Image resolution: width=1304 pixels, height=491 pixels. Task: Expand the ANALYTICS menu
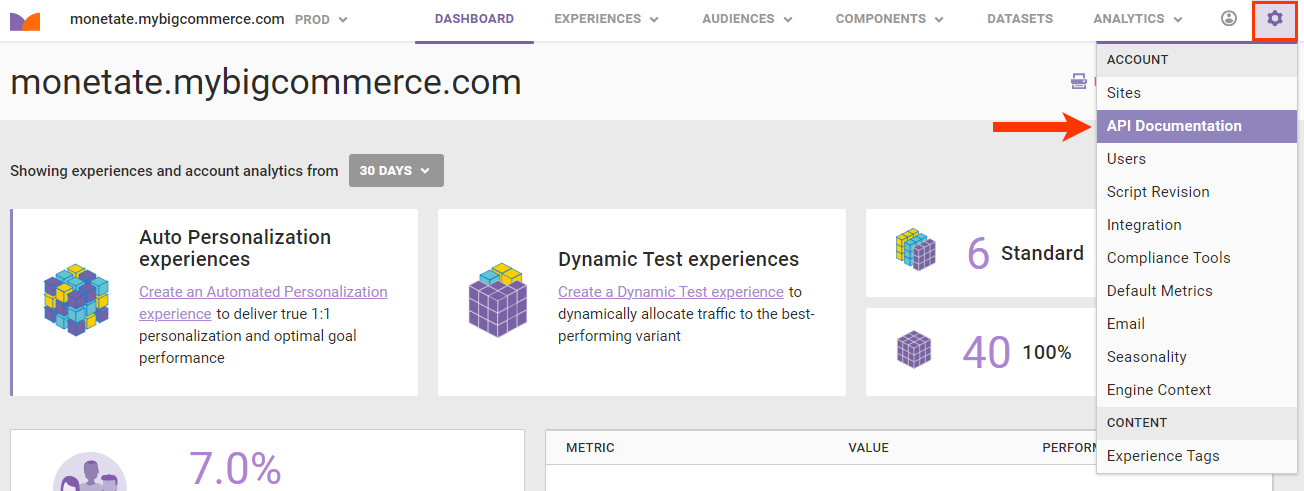(x=1138, y=19)
